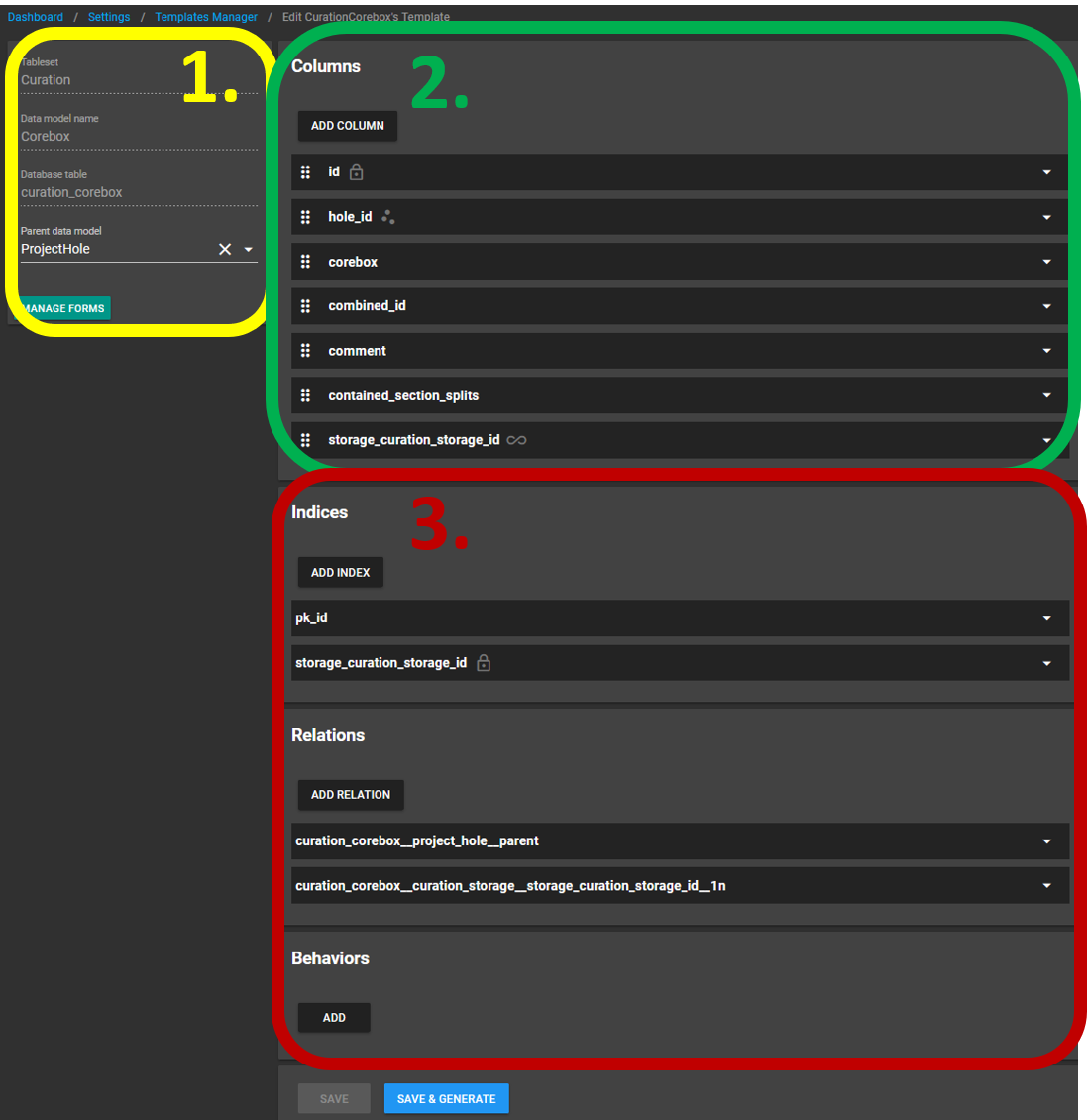Grab the drag handle of the corebox column
Screen dimensions: 1087x1120
tap(305, 261)
